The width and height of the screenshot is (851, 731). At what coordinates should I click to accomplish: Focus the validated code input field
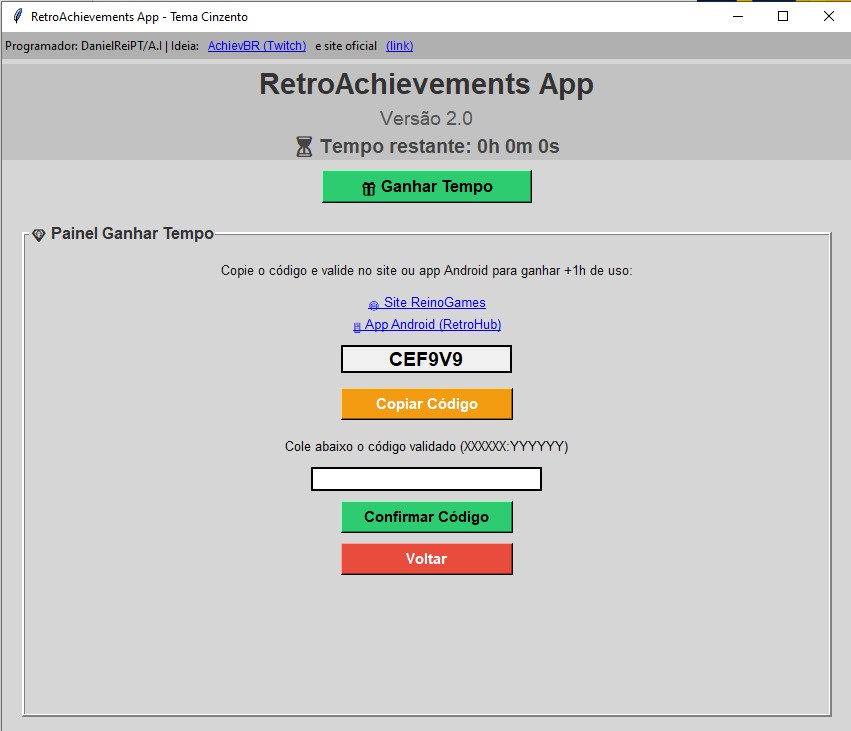tap(426, 479)
